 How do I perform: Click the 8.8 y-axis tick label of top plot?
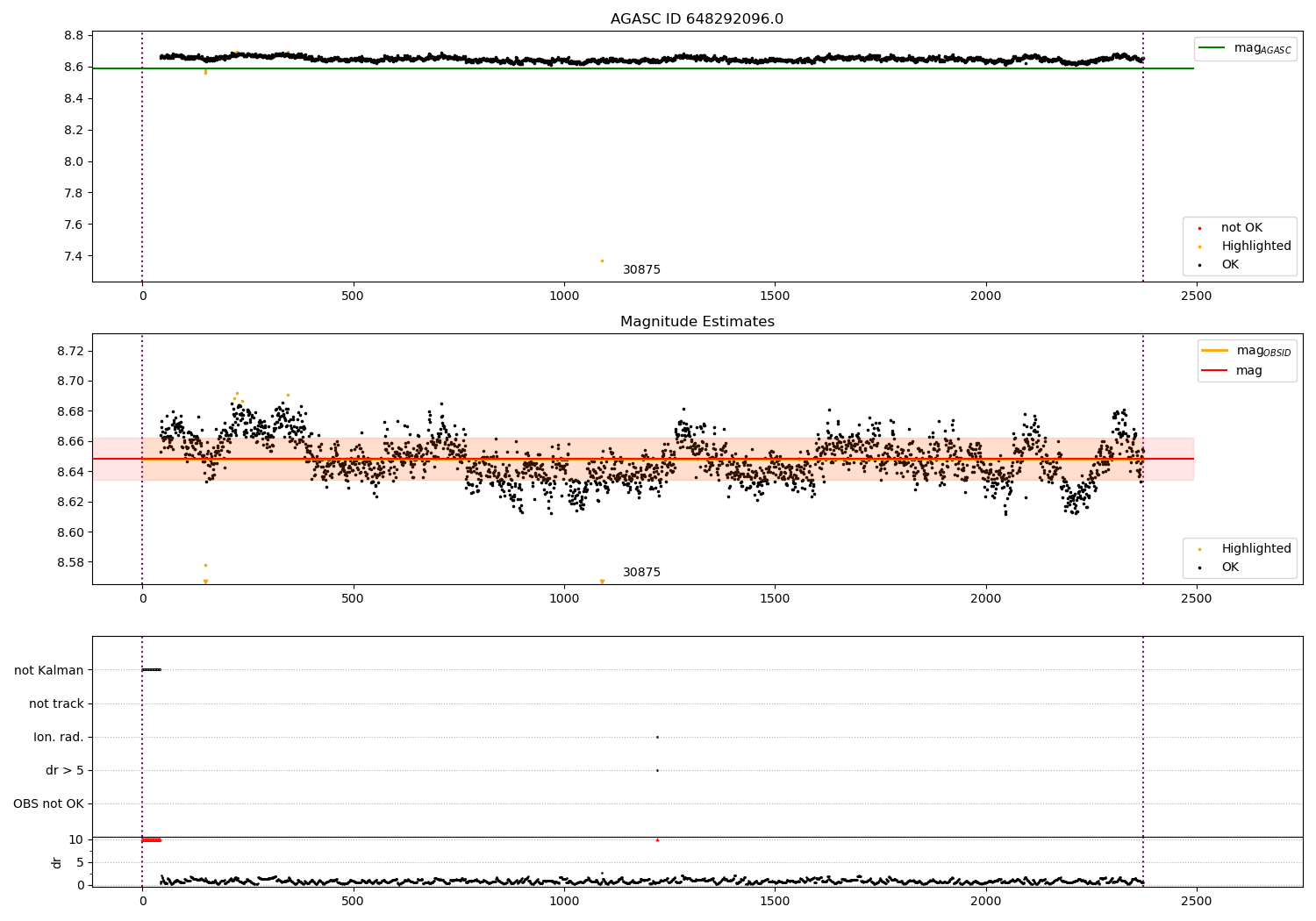(74, 35)
